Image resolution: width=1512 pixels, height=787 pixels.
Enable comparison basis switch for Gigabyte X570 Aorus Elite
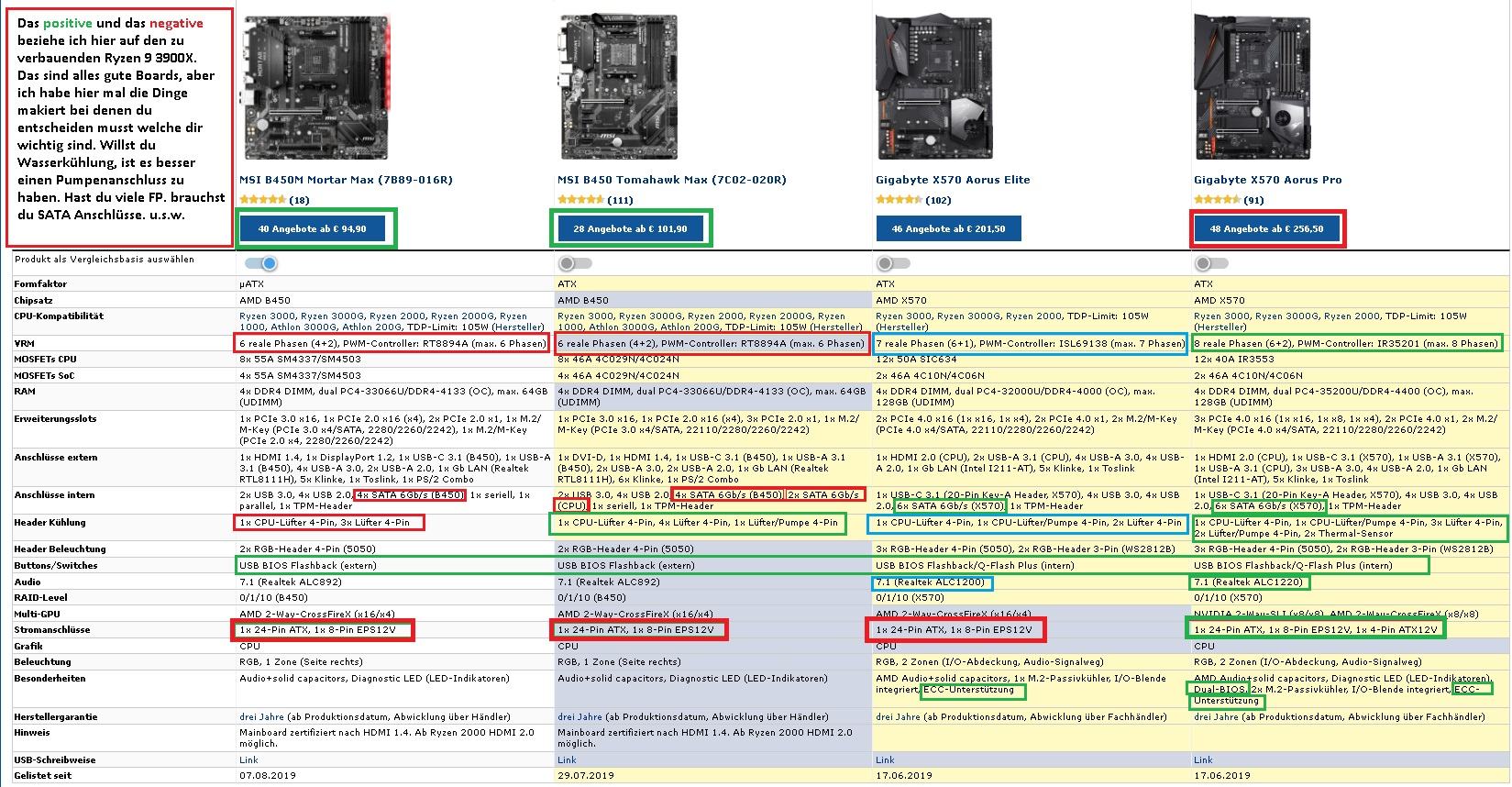coord(892,263)
